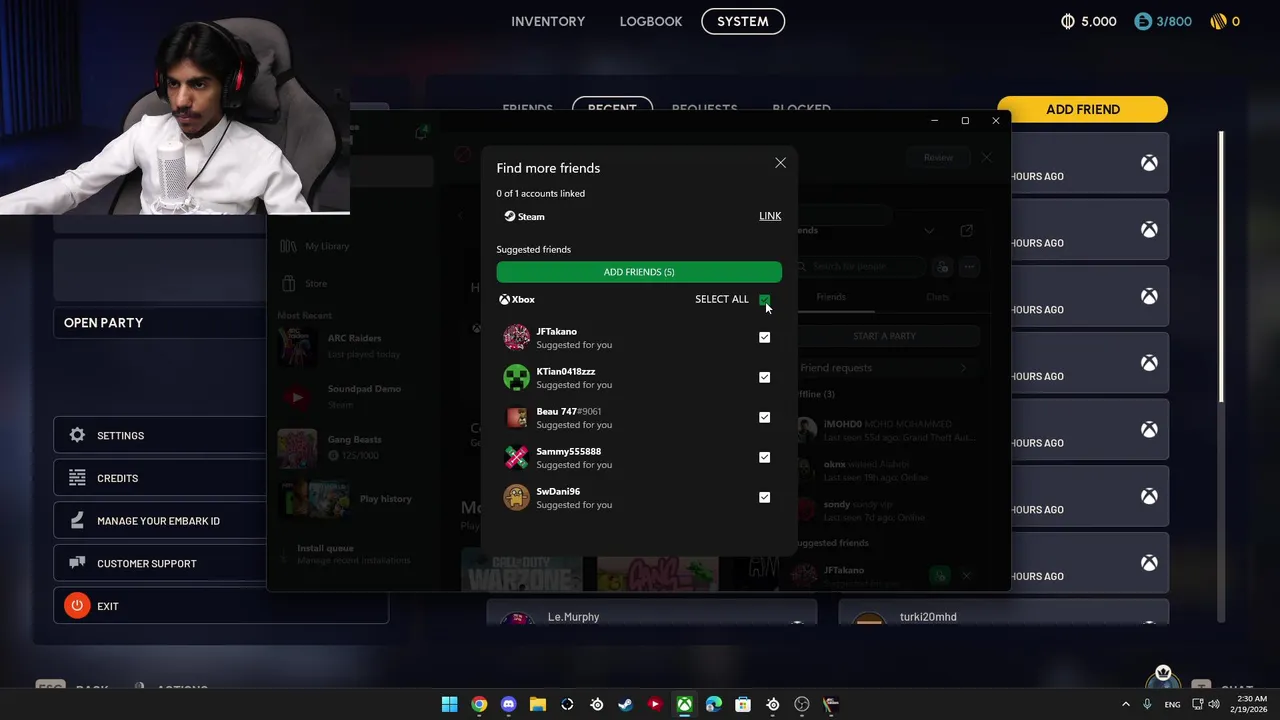Open My Library in Xbox app sidebar

click(x=317, y=246)
